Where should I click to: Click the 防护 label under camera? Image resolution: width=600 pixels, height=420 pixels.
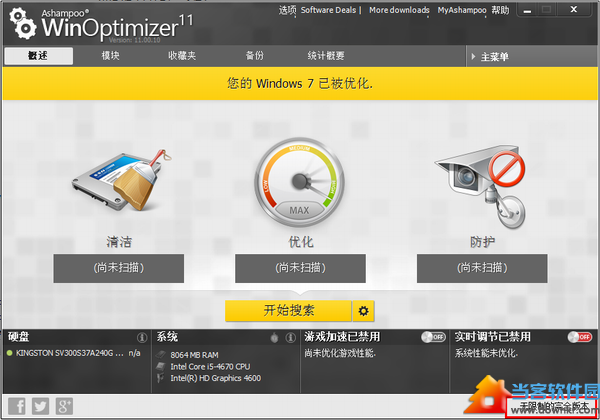(483, 242)
